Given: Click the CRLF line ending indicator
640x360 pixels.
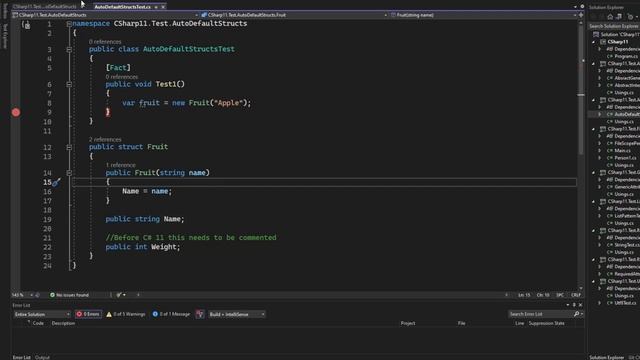Looking at the screenshot, I should [576, 295].
